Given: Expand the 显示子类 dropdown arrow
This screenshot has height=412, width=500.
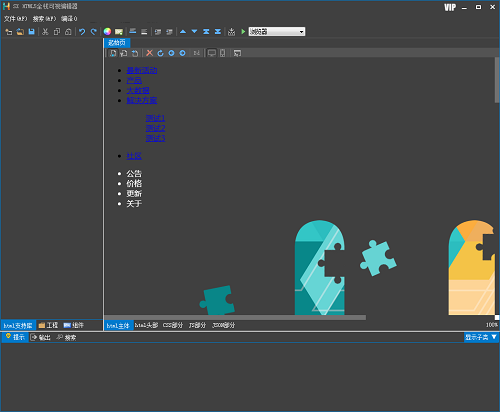Looking at the screenshot, I should tap(494, 337).
